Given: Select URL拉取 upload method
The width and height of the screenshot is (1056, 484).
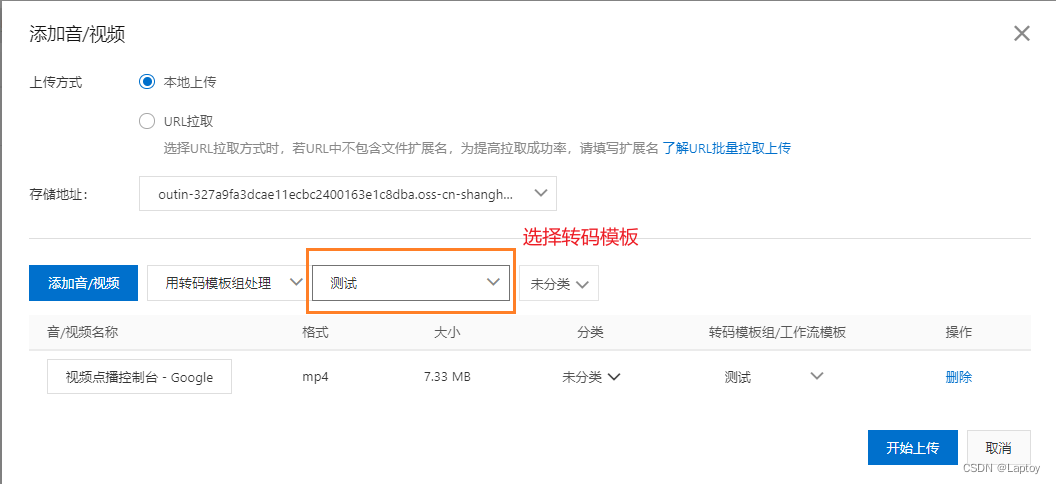Looking at the screenshot, I should click(x=147, y=122).
